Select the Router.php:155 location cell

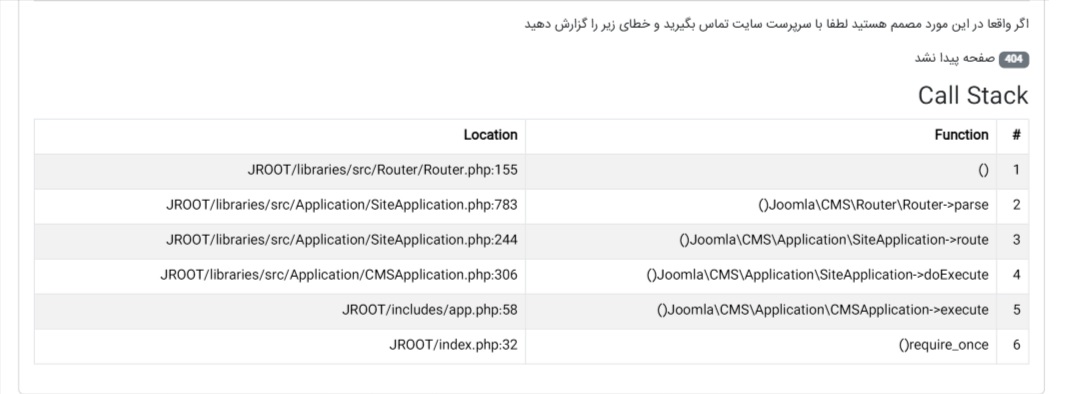tap(382, 170)
